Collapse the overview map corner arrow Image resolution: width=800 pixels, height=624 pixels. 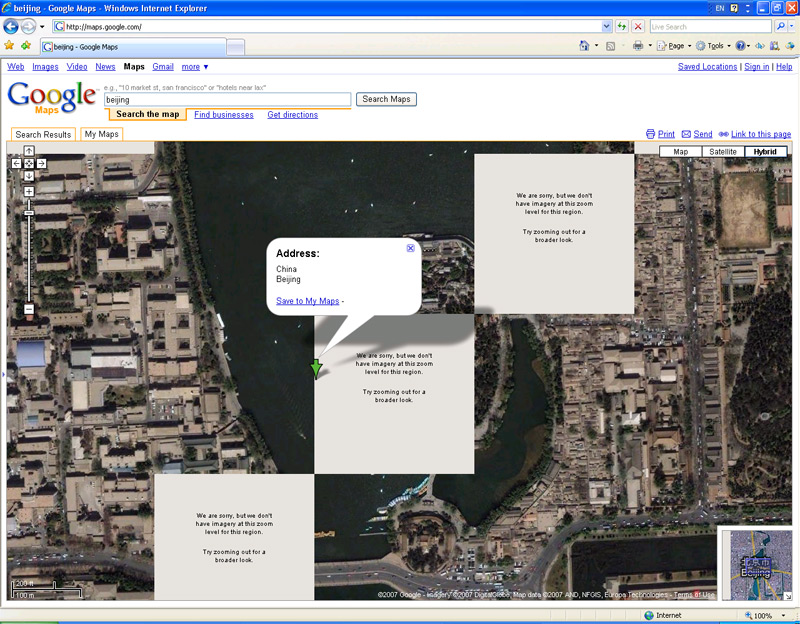(788, 595)
